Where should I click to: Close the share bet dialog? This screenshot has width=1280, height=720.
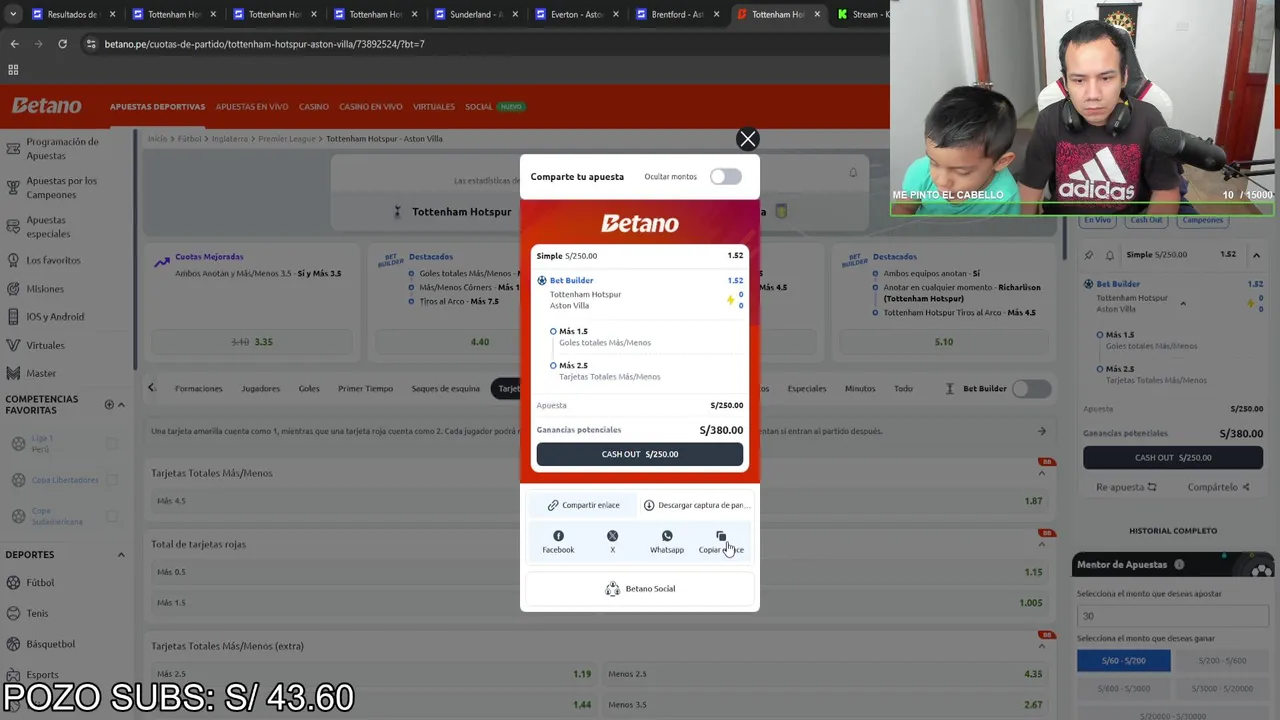click(x=747, y=139)
